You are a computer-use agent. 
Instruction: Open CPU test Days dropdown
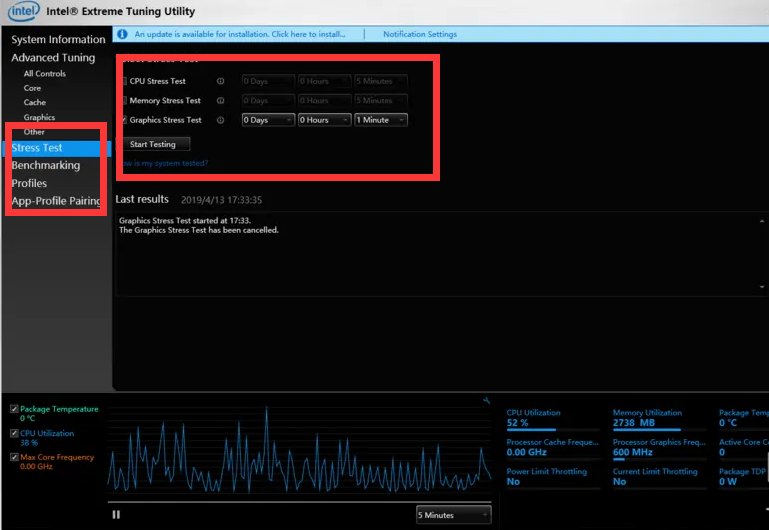click(x=268, y=81)
